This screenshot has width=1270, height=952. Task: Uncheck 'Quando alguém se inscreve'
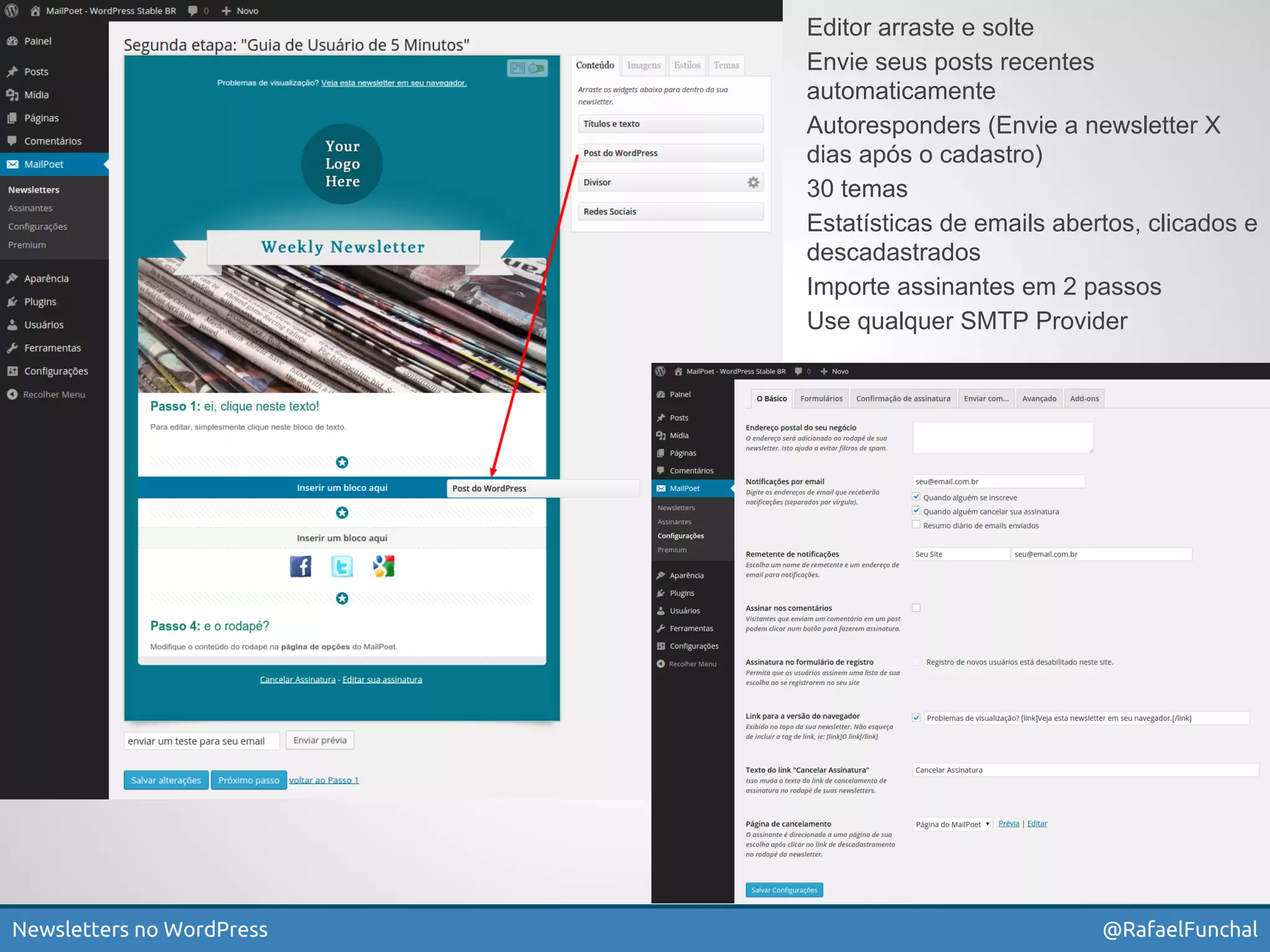(916, 496)
